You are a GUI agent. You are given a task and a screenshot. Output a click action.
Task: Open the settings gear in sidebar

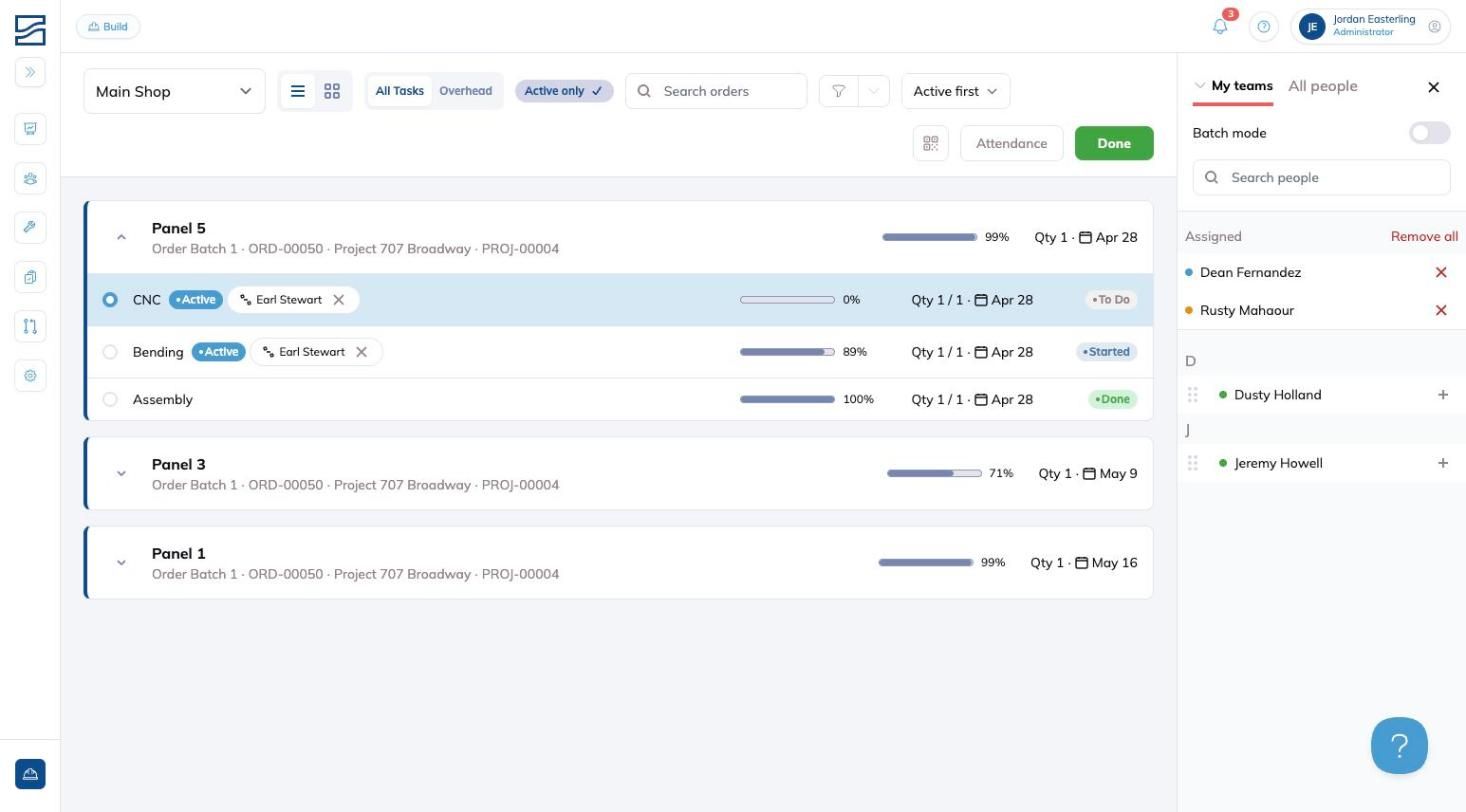pyautogui.click(x=30, y=376)
